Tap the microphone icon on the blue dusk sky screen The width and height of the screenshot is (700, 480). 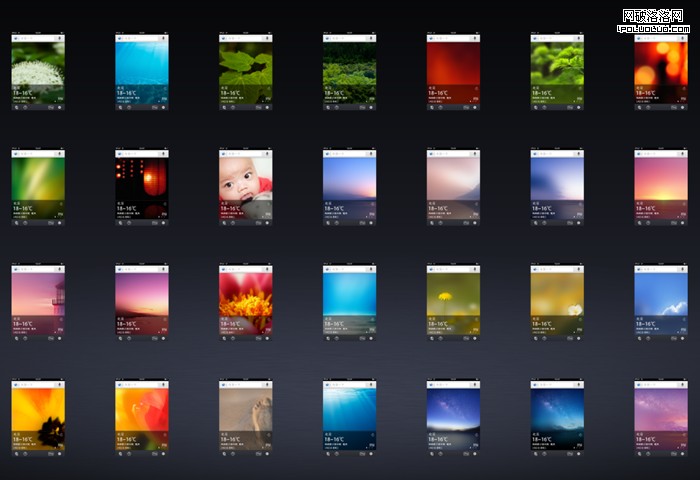coord(372,154)
